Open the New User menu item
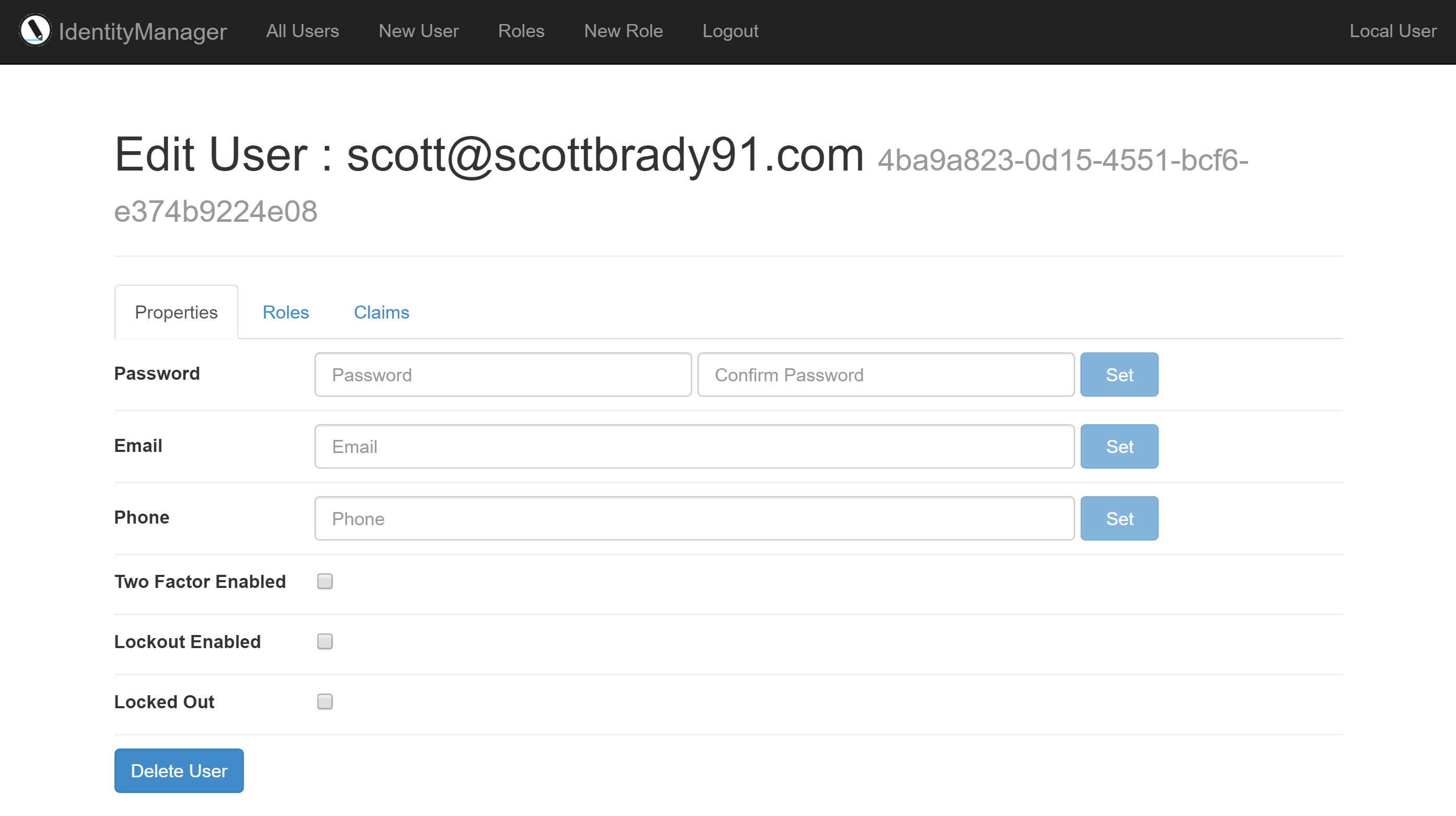The height and width of the screenshot is (816, 1456). pos(418,31)
